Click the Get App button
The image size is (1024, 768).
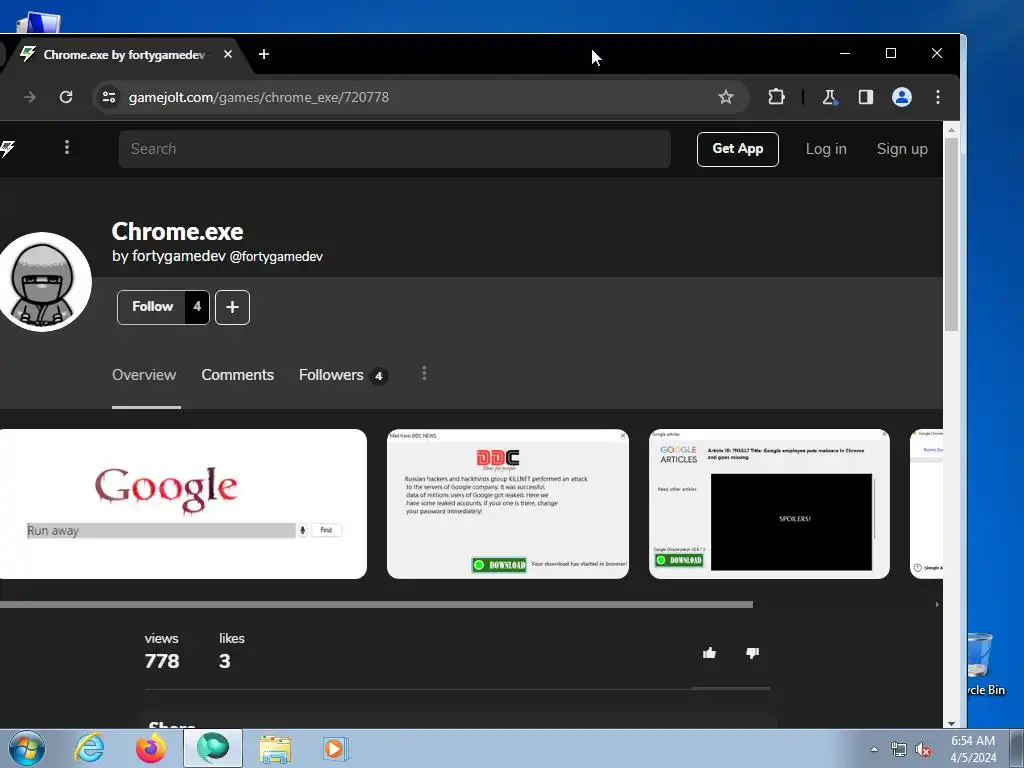click(737, 149)
